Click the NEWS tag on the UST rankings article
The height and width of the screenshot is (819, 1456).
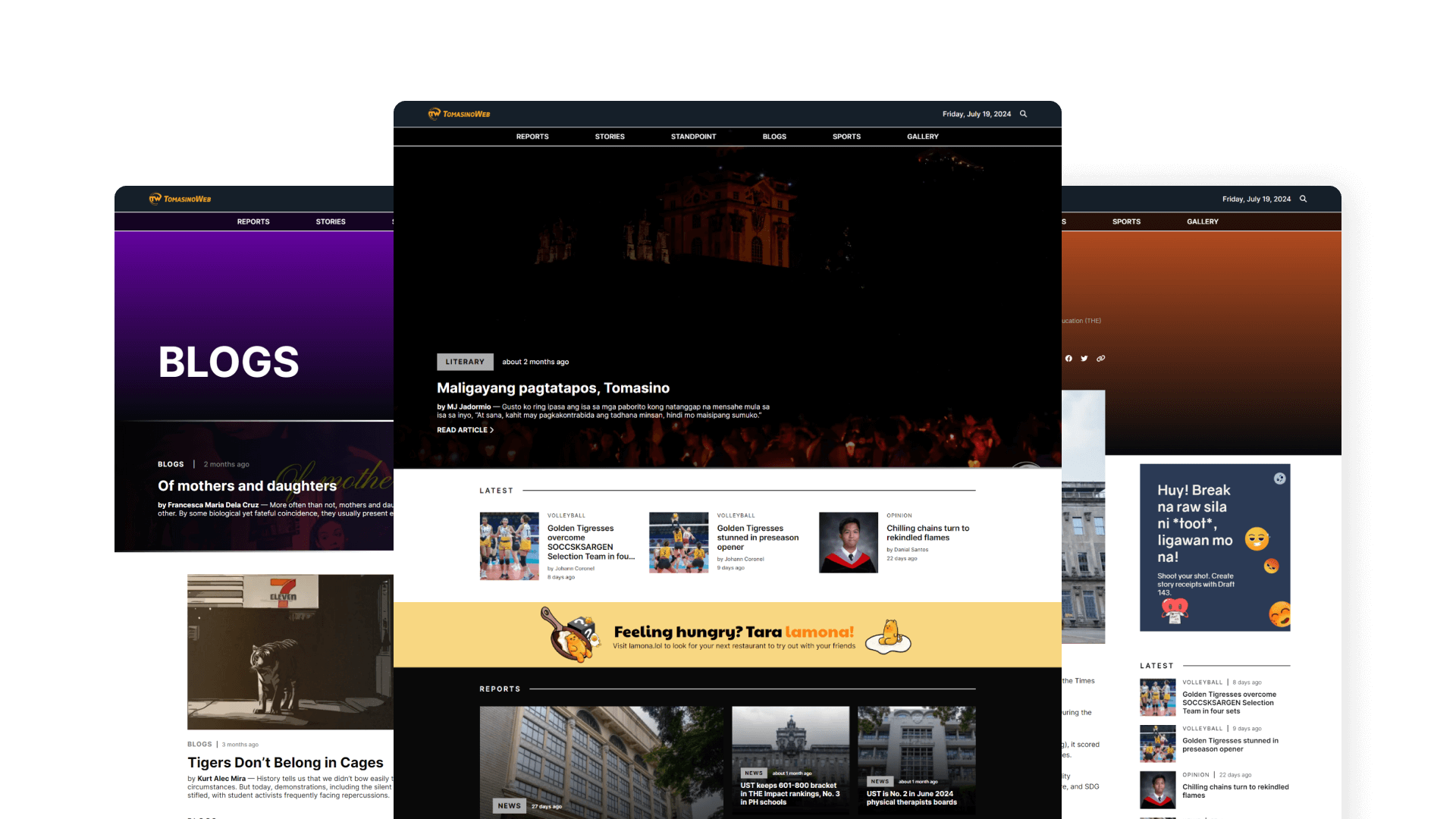pyautogui.click(x=754, y=773)
